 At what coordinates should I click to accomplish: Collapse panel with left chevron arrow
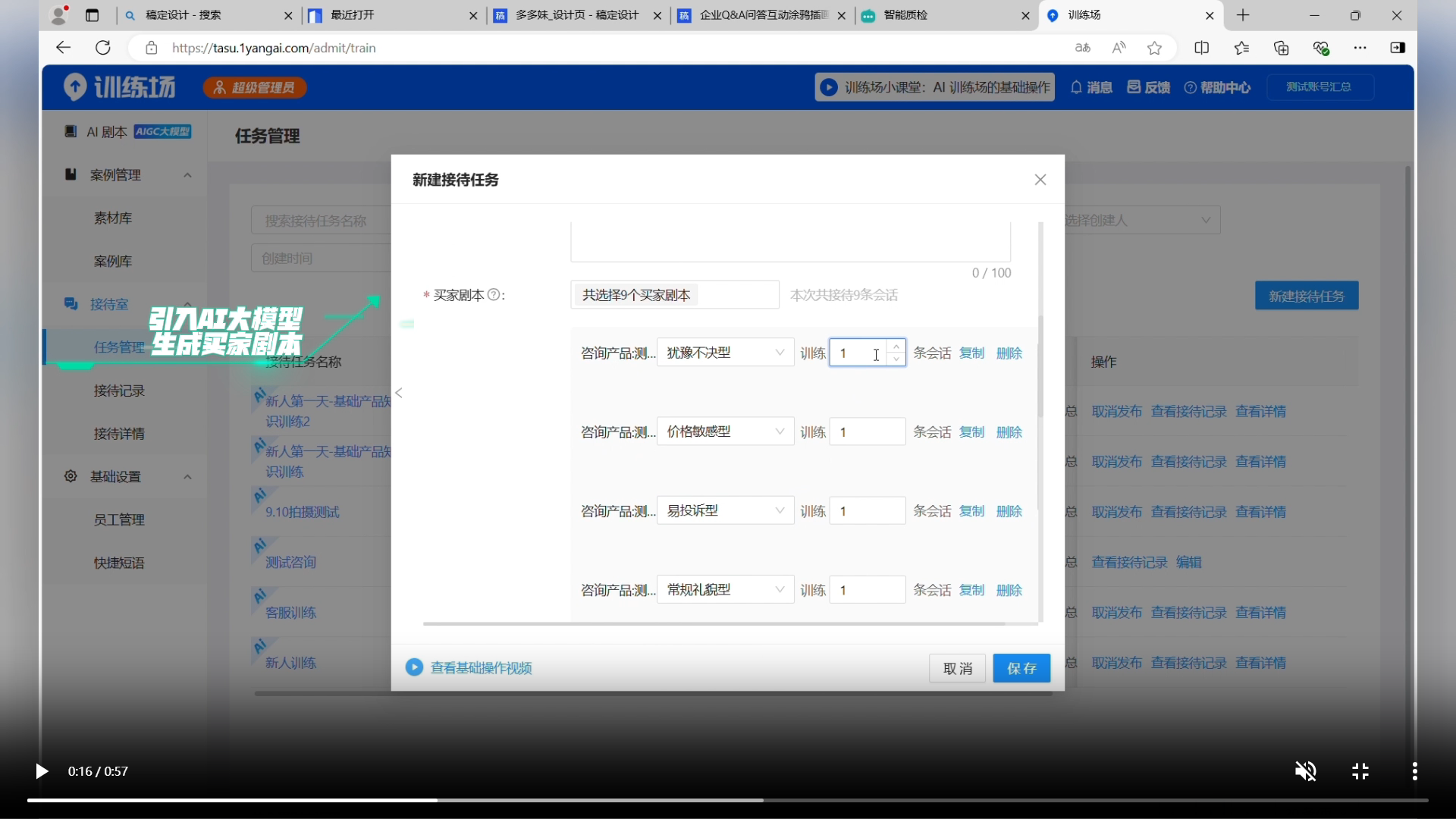pos(399,393)
